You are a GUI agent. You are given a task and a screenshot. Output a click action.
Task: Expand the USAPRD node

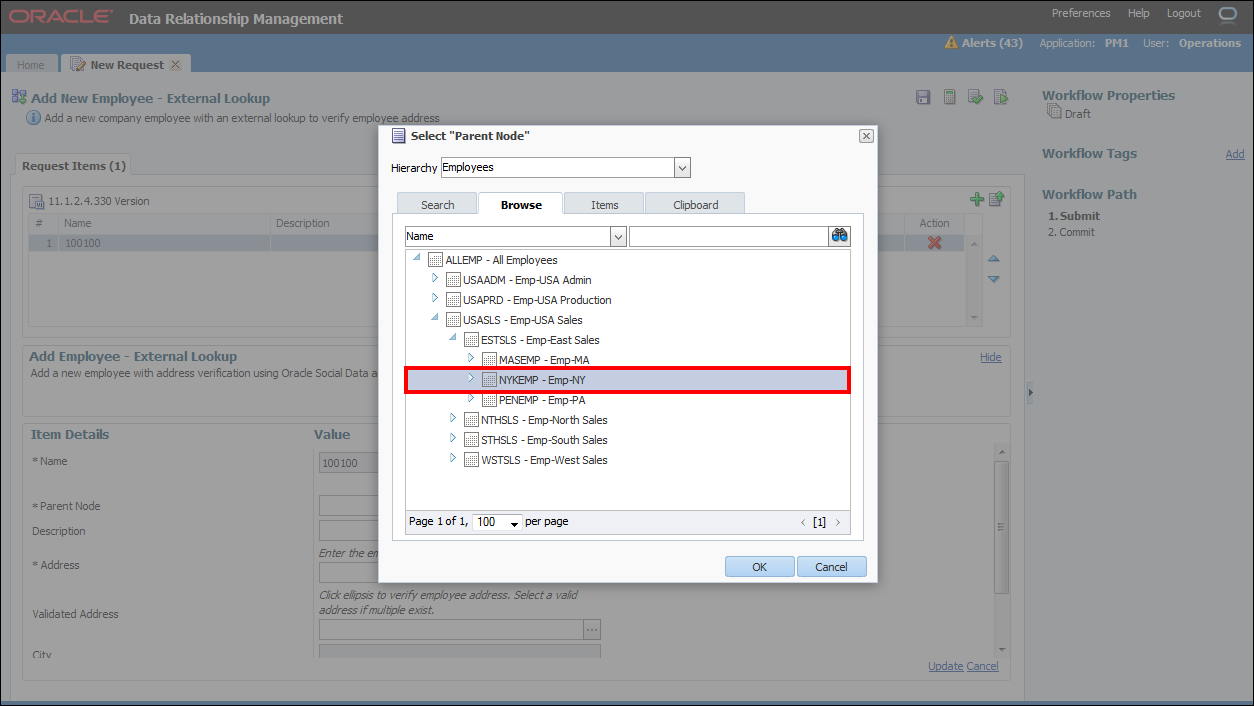pyautogui.click(x=435, y=298)
